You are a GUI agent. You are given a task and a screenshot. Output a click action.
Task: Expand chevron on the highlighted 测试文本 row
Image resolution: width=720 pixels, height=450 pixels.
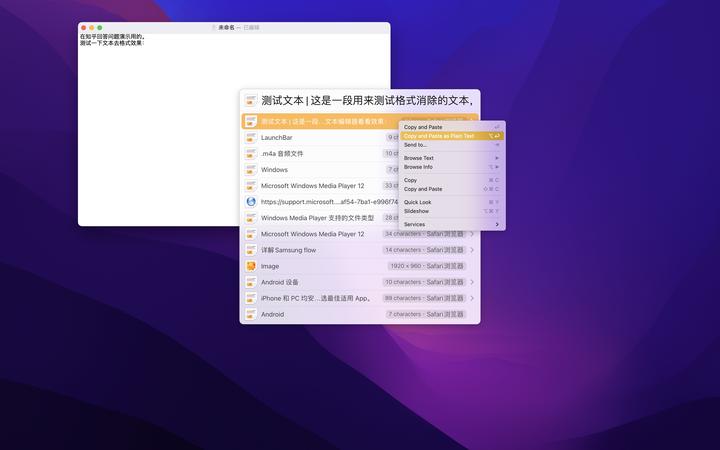click(x=472, y=121)
